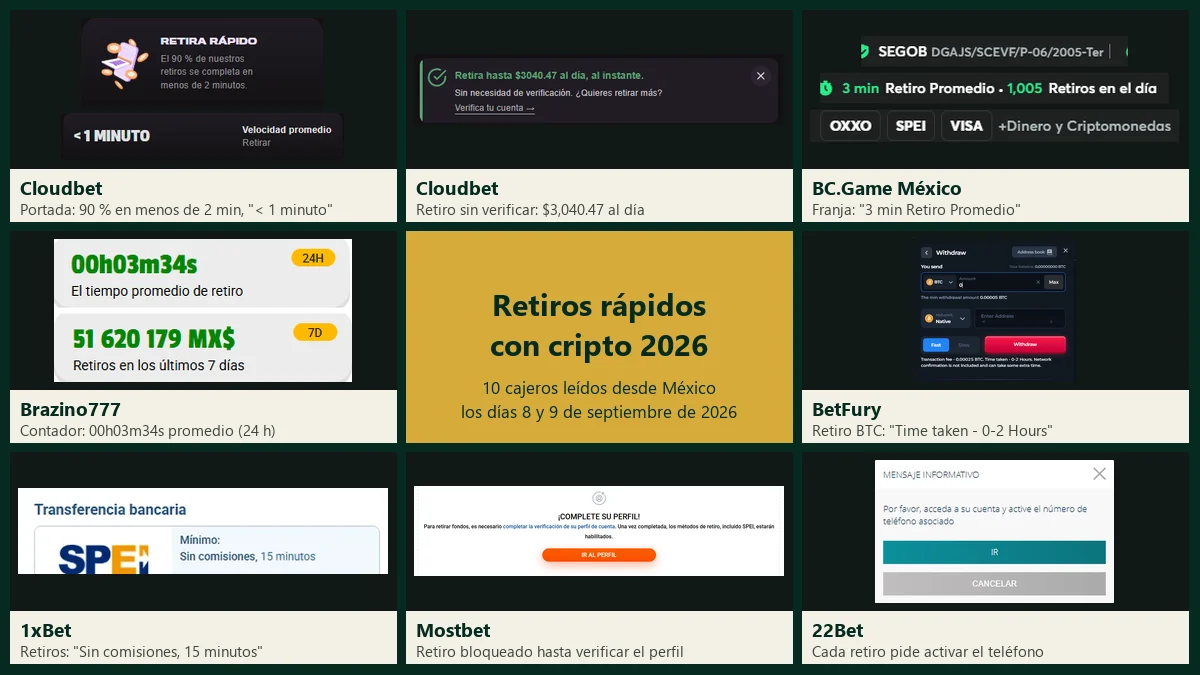Click the 'Verifica tu cuenta' link
This screenshot has height=675, width=1200.
coord(494,108)
